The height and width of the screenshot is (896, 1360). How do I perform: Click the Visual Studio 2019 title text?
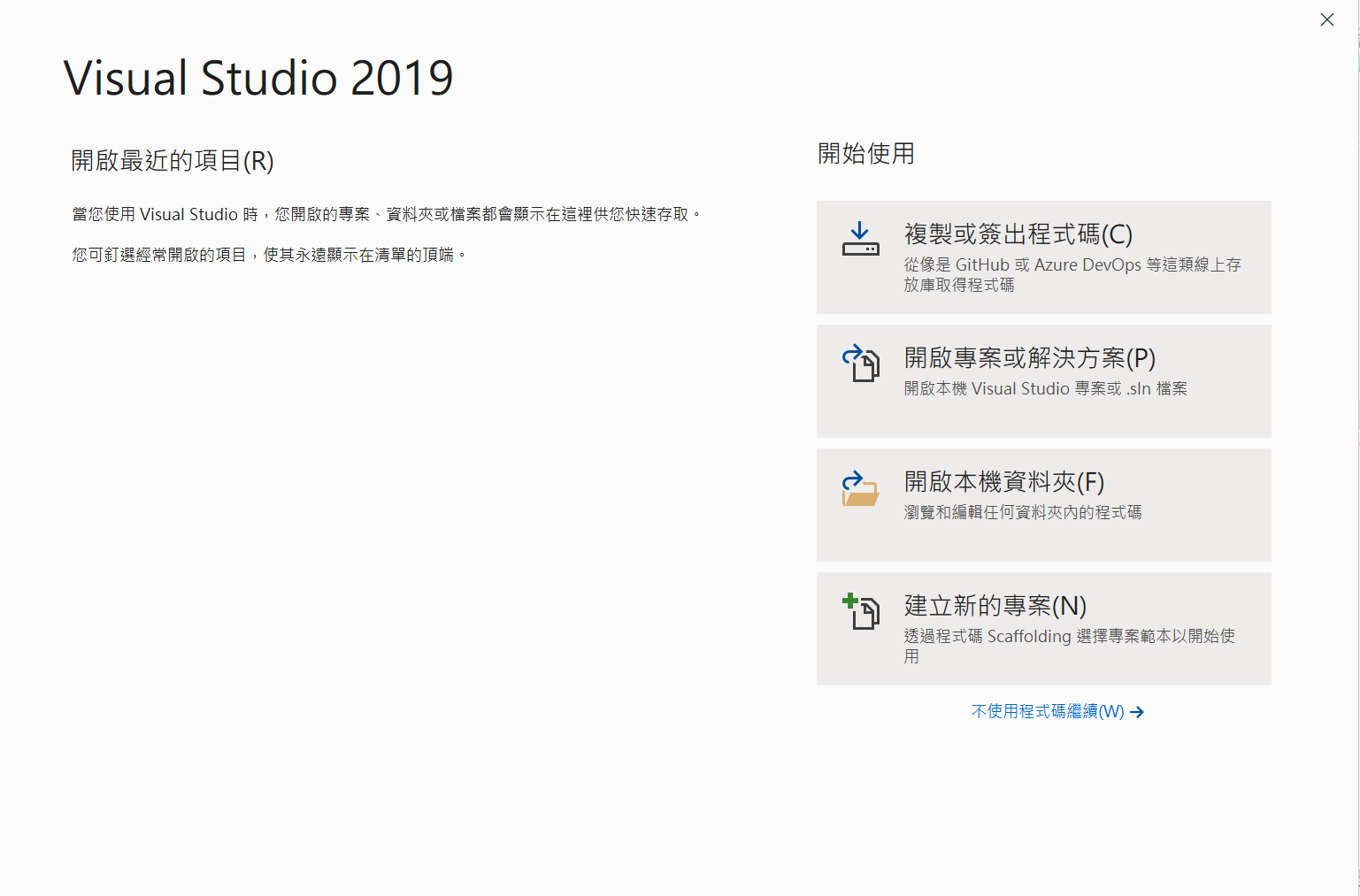258,79
